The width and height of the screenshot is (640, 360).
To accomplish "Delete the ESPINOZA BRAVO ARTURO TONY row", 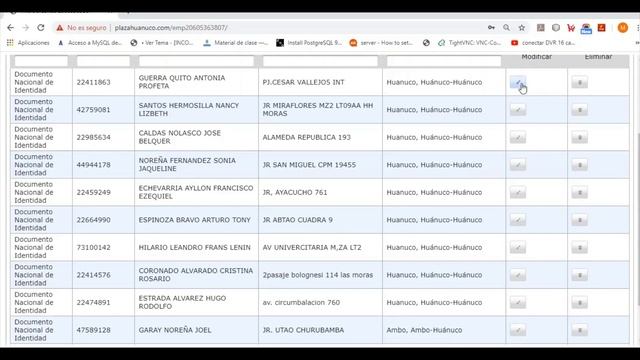I will [579, 220].
